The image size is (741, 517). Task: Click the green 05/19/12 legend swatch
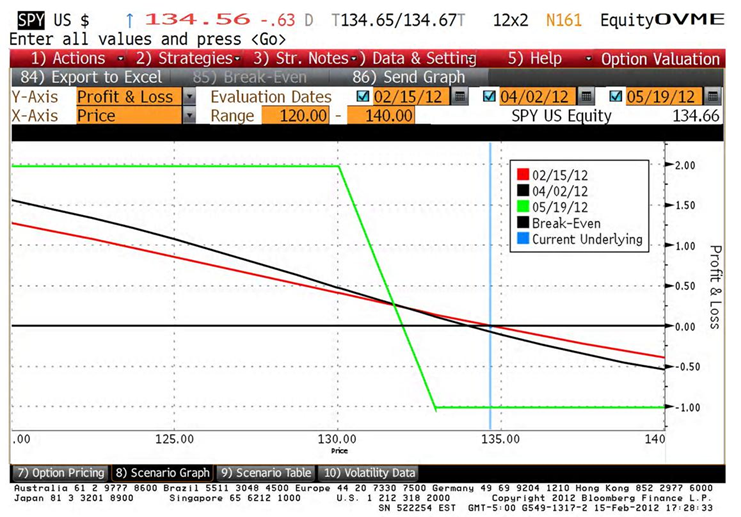pyautogui.click(x=523, y=207)
